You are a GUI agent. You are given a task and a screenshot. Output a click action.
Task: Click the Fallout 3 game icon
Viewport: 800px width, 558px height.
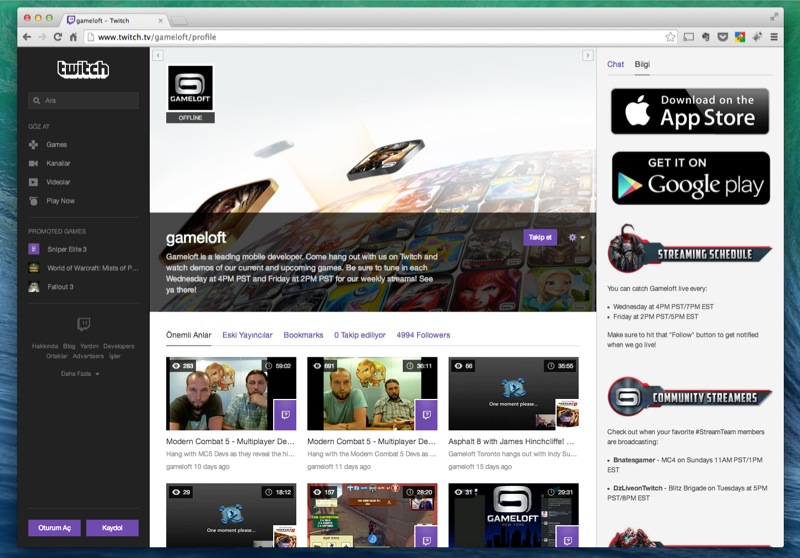pyautogui.click(x=34, y=287)
